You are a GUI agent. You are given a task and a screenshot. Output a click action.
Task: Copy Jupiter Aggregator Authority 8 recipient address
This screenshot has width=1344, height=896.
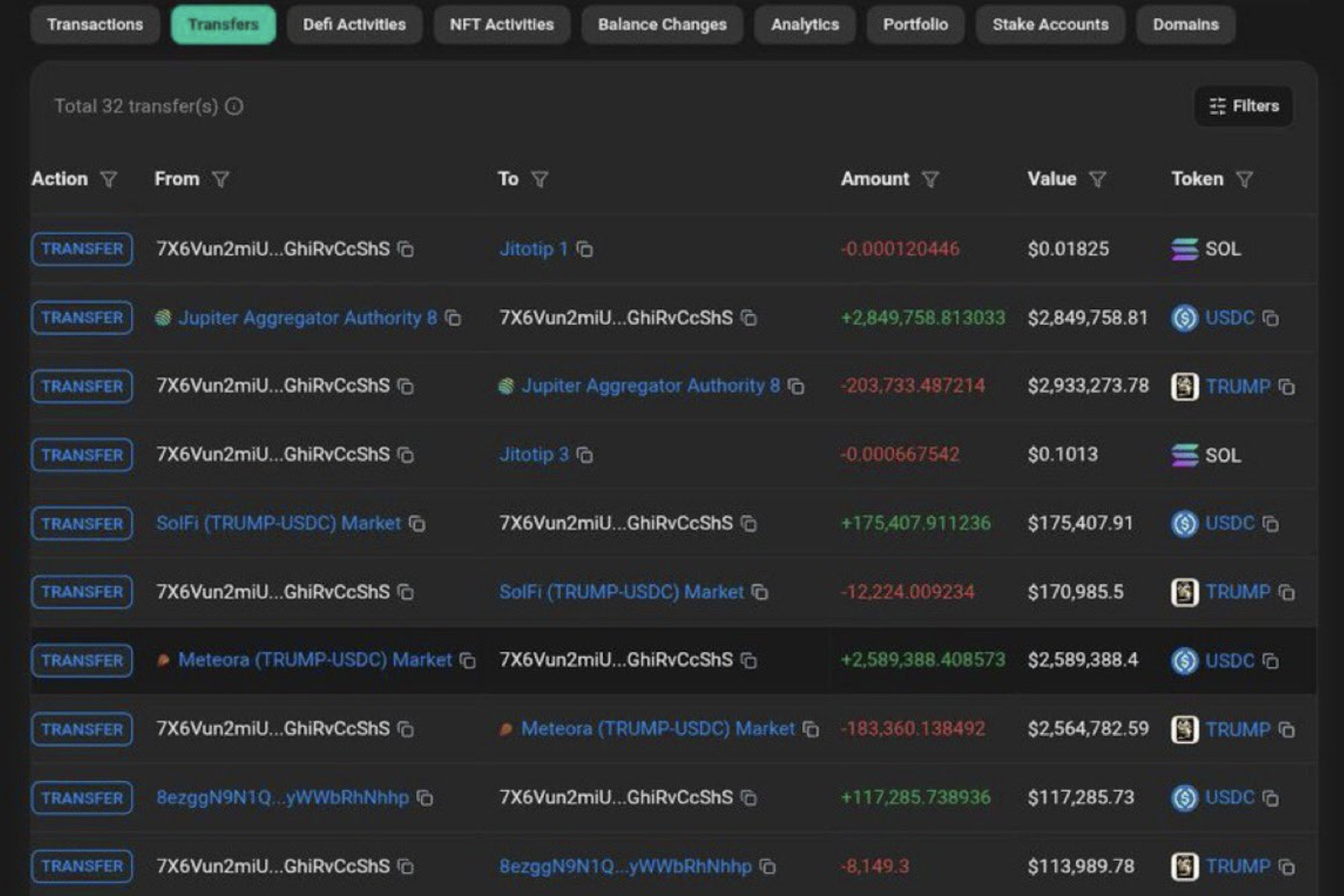click(x=795, y=387)
